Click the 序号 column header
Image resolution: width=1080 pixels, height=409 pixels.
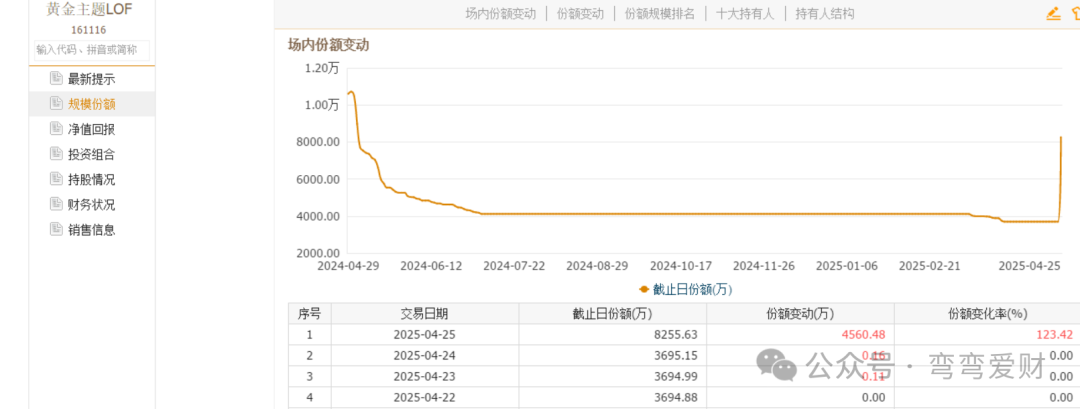click(309, 314)
